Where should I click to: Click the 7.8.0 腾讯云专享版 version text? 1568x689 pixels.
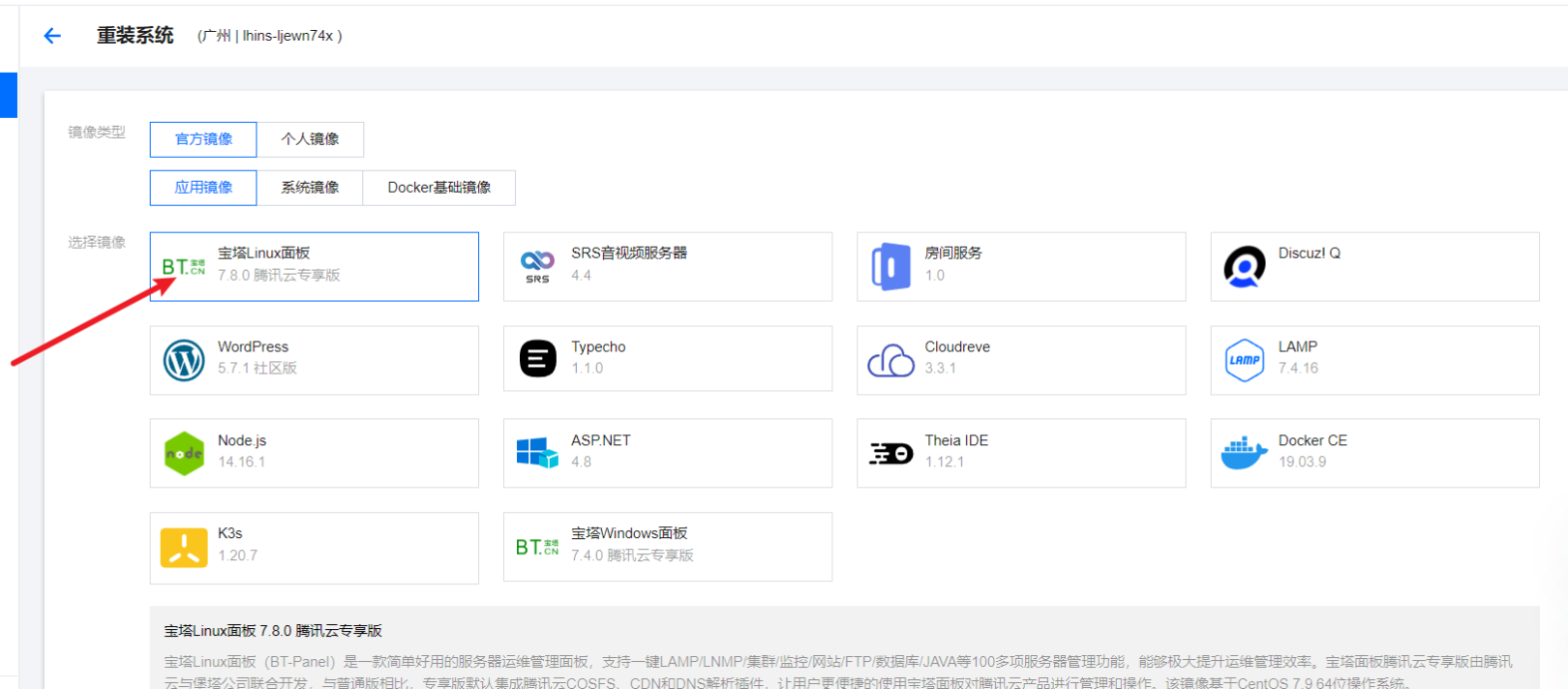[x=279, y=275]
